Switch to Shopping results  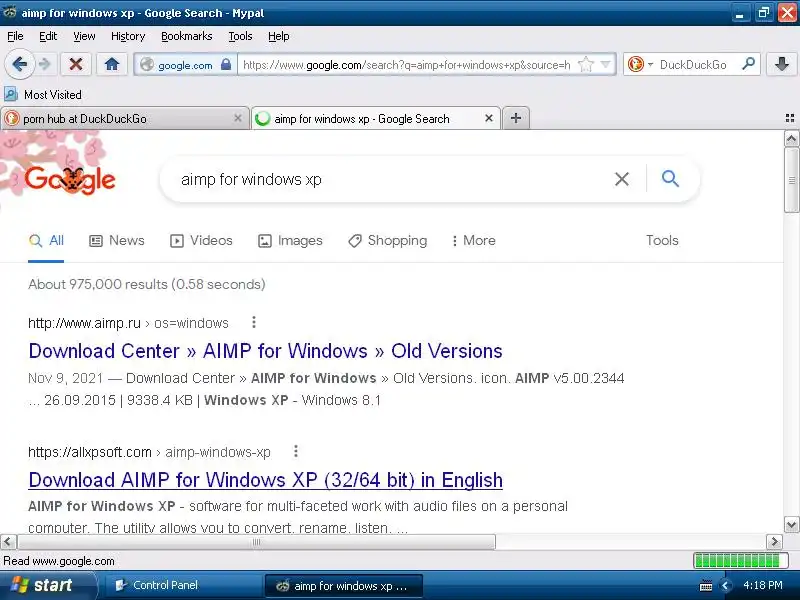click(388, 240)
